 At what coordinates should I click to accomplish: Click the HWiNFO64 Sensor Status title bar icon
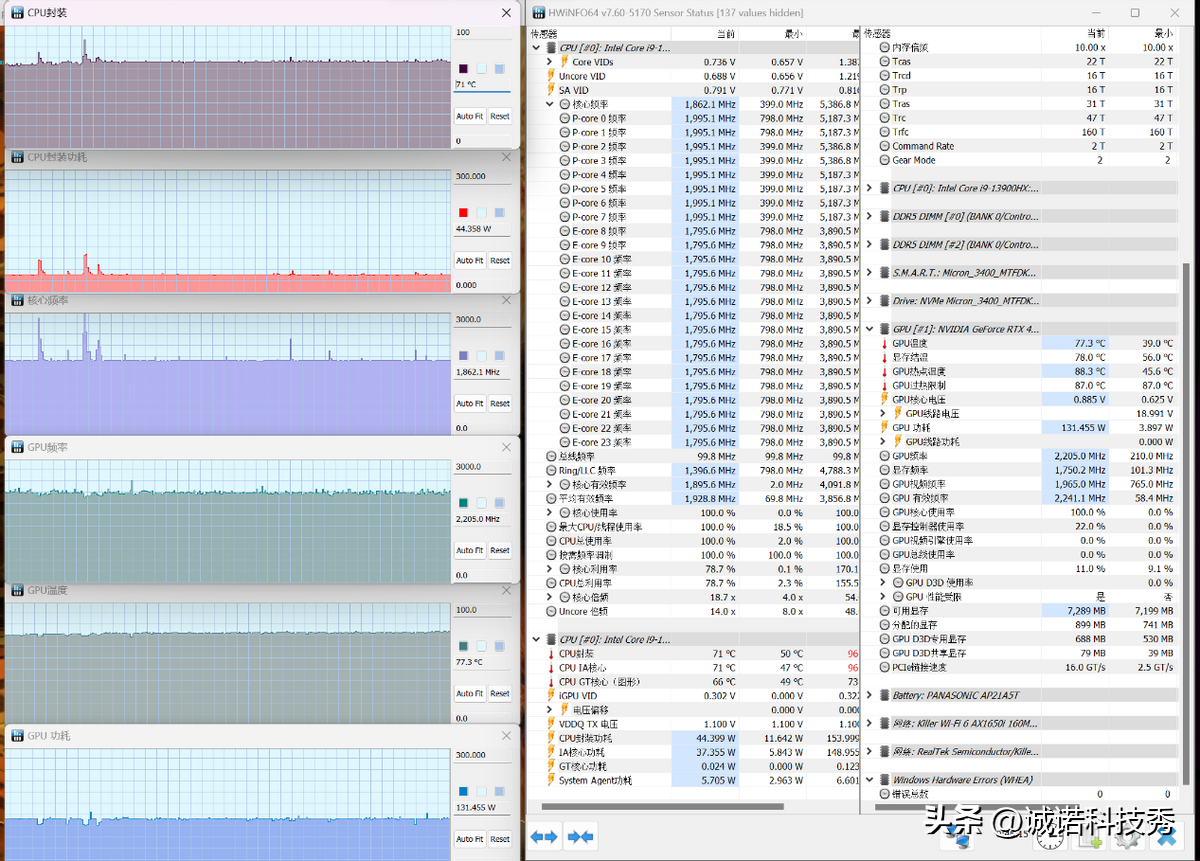[538, 13]
